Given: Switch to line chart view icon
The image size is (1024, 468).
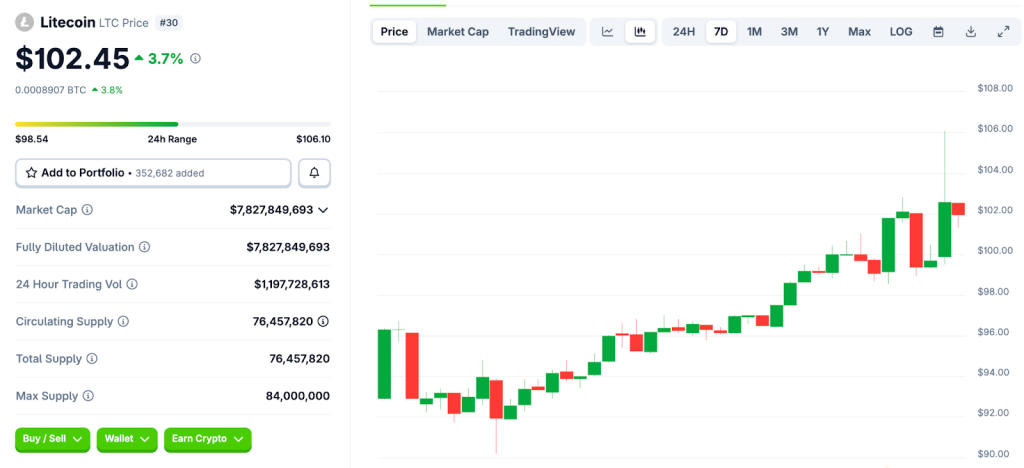Looking at the screenshot, I should pos(607,32).
